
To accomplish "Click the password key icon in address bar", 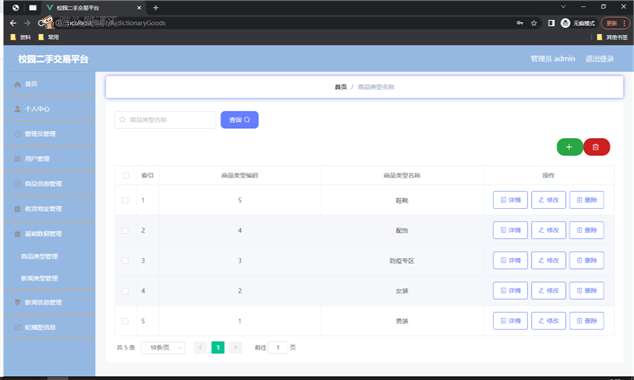I will [x=520, y=23].
